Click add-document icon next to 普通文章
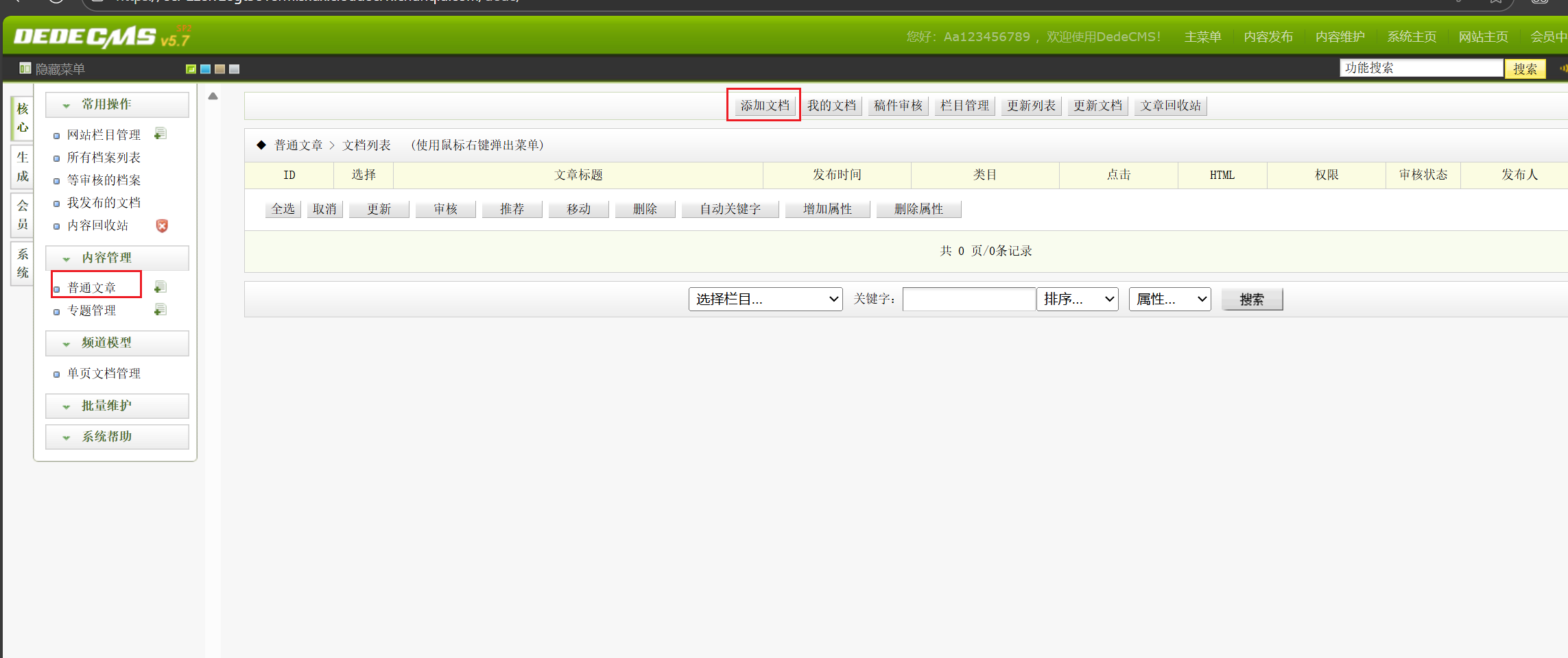1568x658 pixels. point(161,287)
